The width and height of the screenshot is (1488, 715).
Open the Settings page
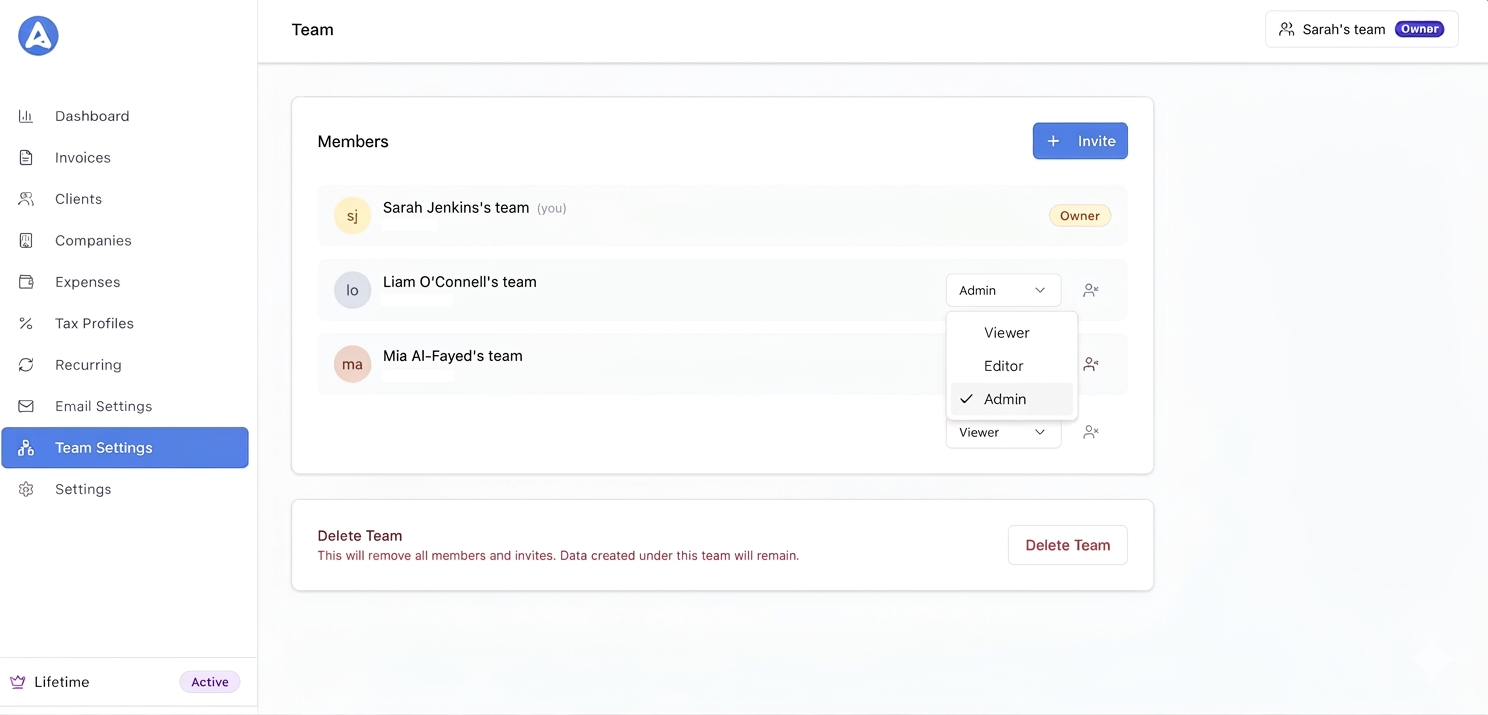125,490
